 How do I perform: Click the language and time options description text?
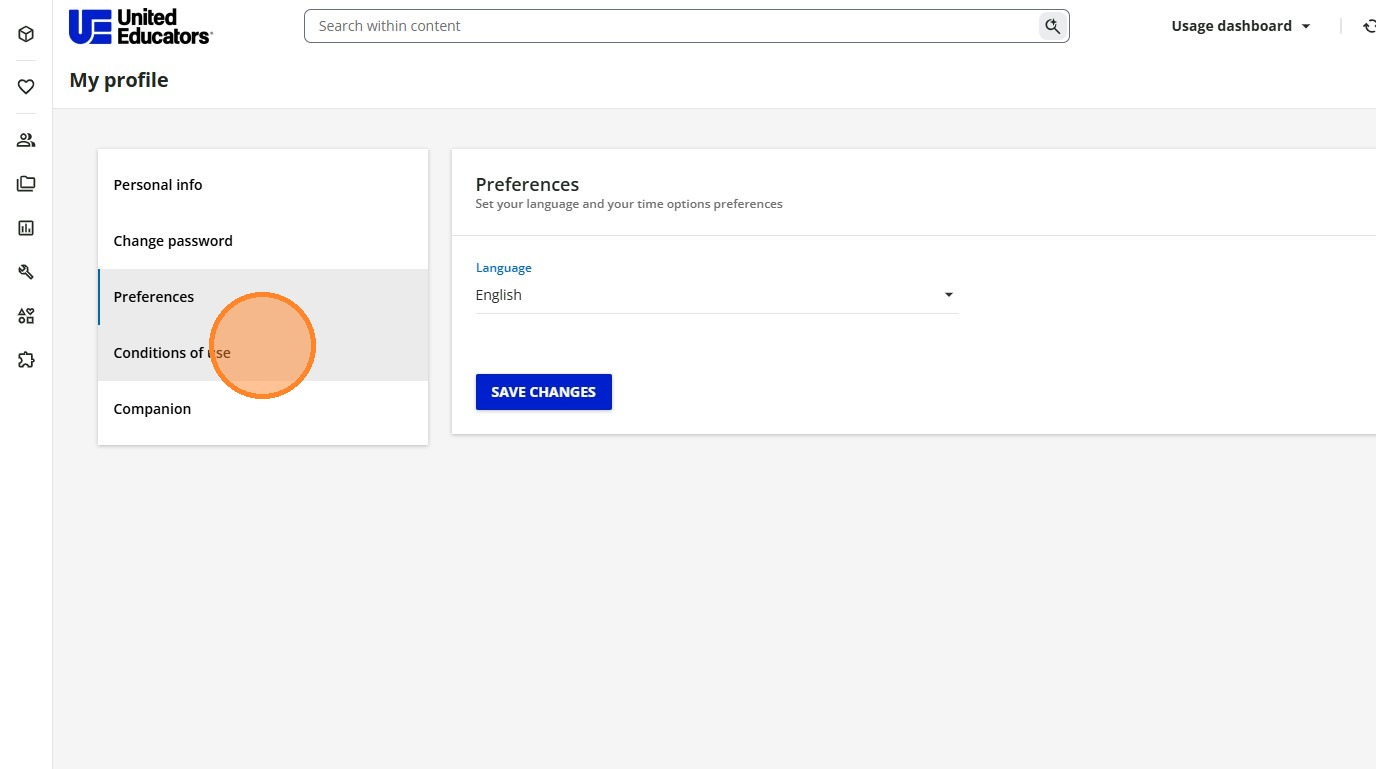[x=629, y=204]
